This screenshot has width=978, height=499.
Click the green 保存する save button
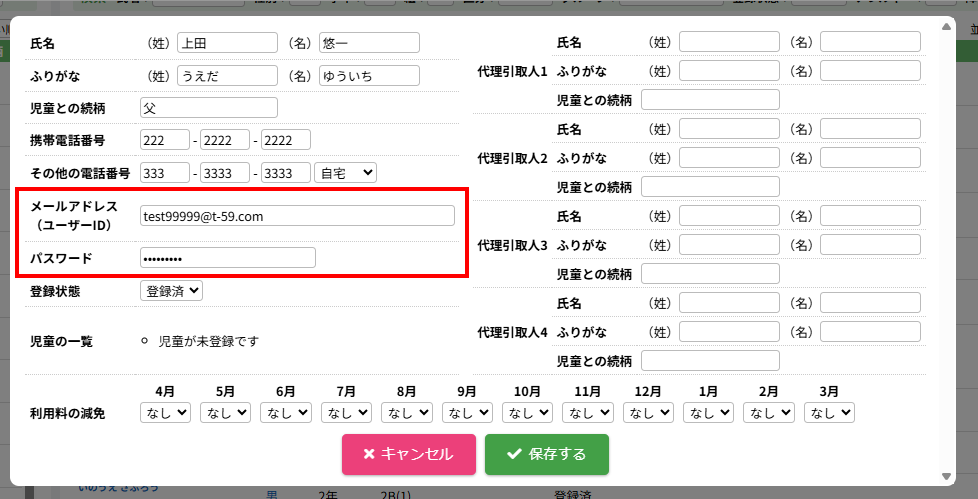tap(546, 454)
